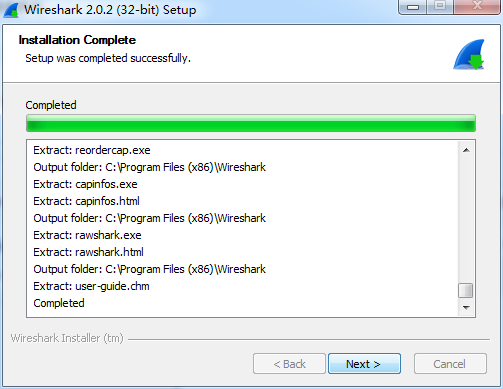Click the log scrollbar down arrow
Viewport: 503px width, 389px height.
[466, 307]
